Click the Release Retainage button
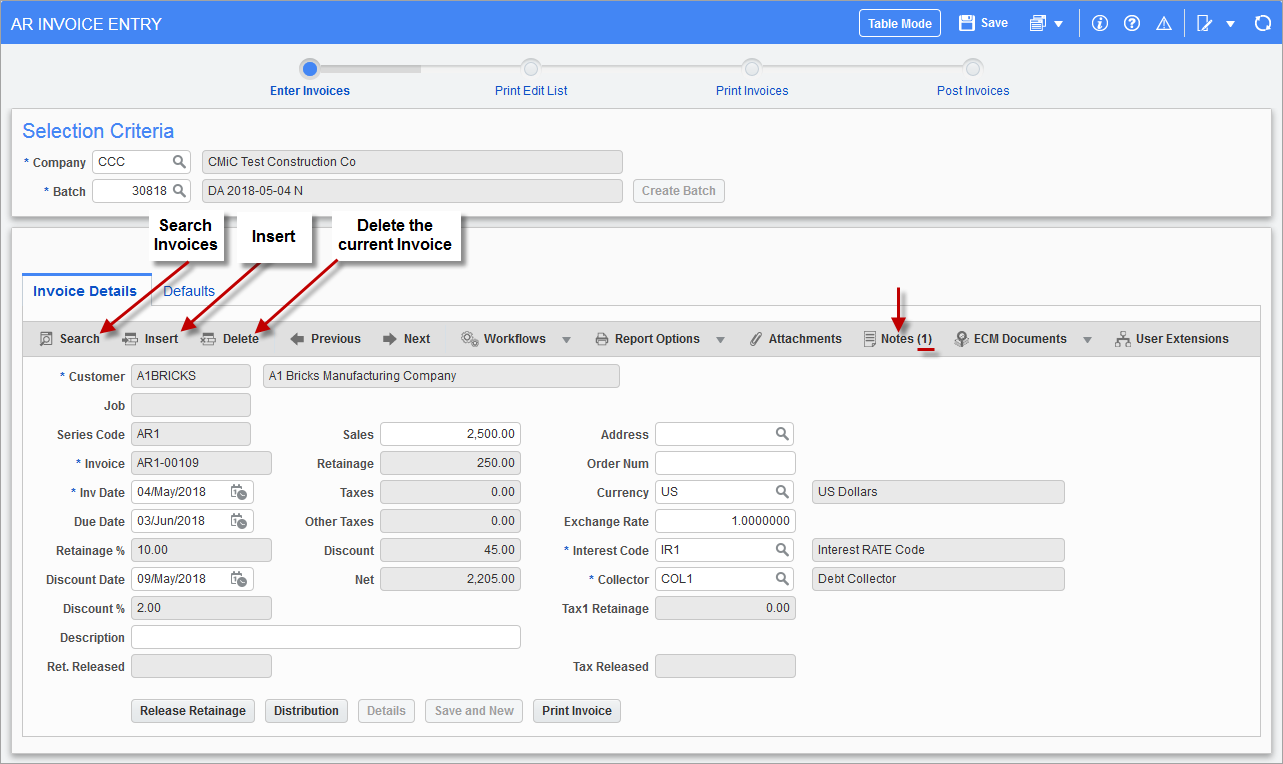Viewport: 1283px width, 764px height. pyautogui.click(x=193, y=711)
